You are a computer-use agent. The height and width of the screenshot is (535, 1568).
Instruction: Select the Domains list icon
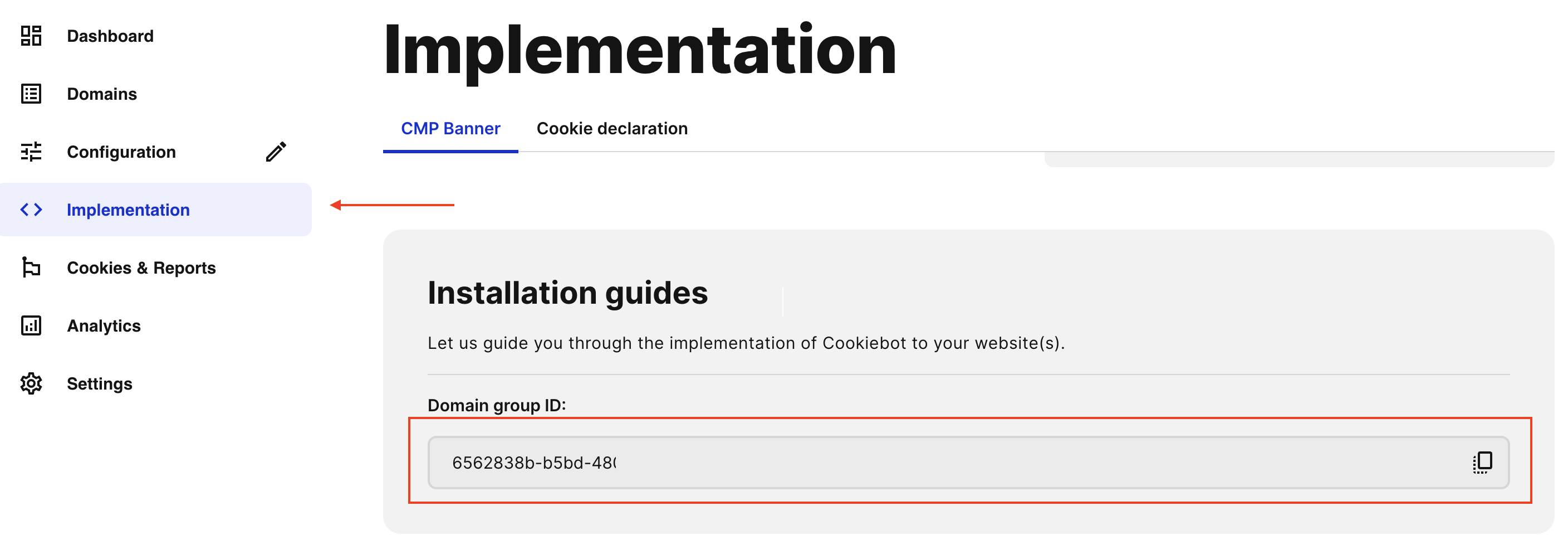(31, 93)
